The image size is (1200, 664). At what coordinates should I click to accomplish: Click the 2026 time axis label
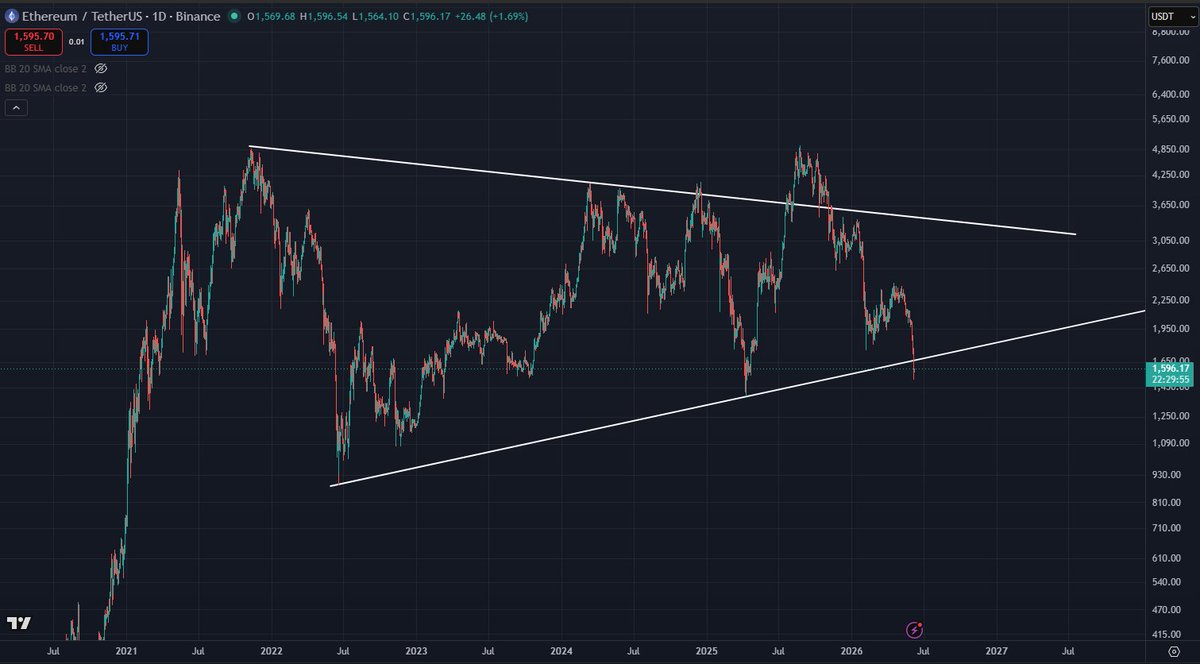click(x=852, y=650)
